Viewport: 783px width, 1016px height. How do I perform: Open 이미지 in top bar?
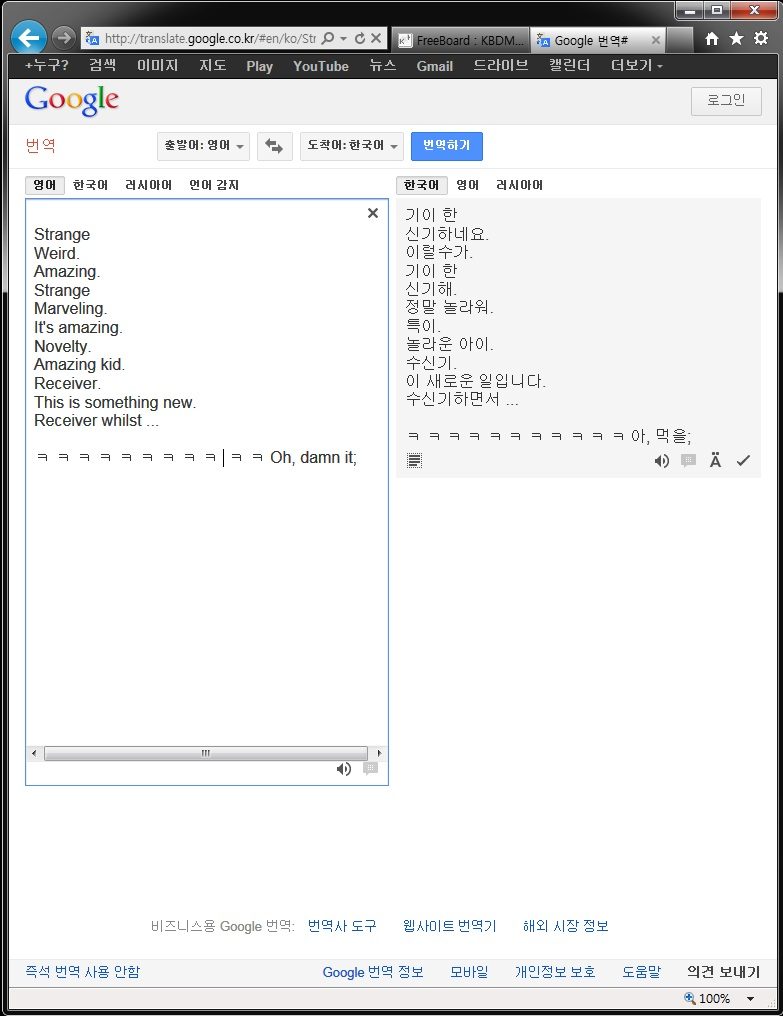pos(158,65)
